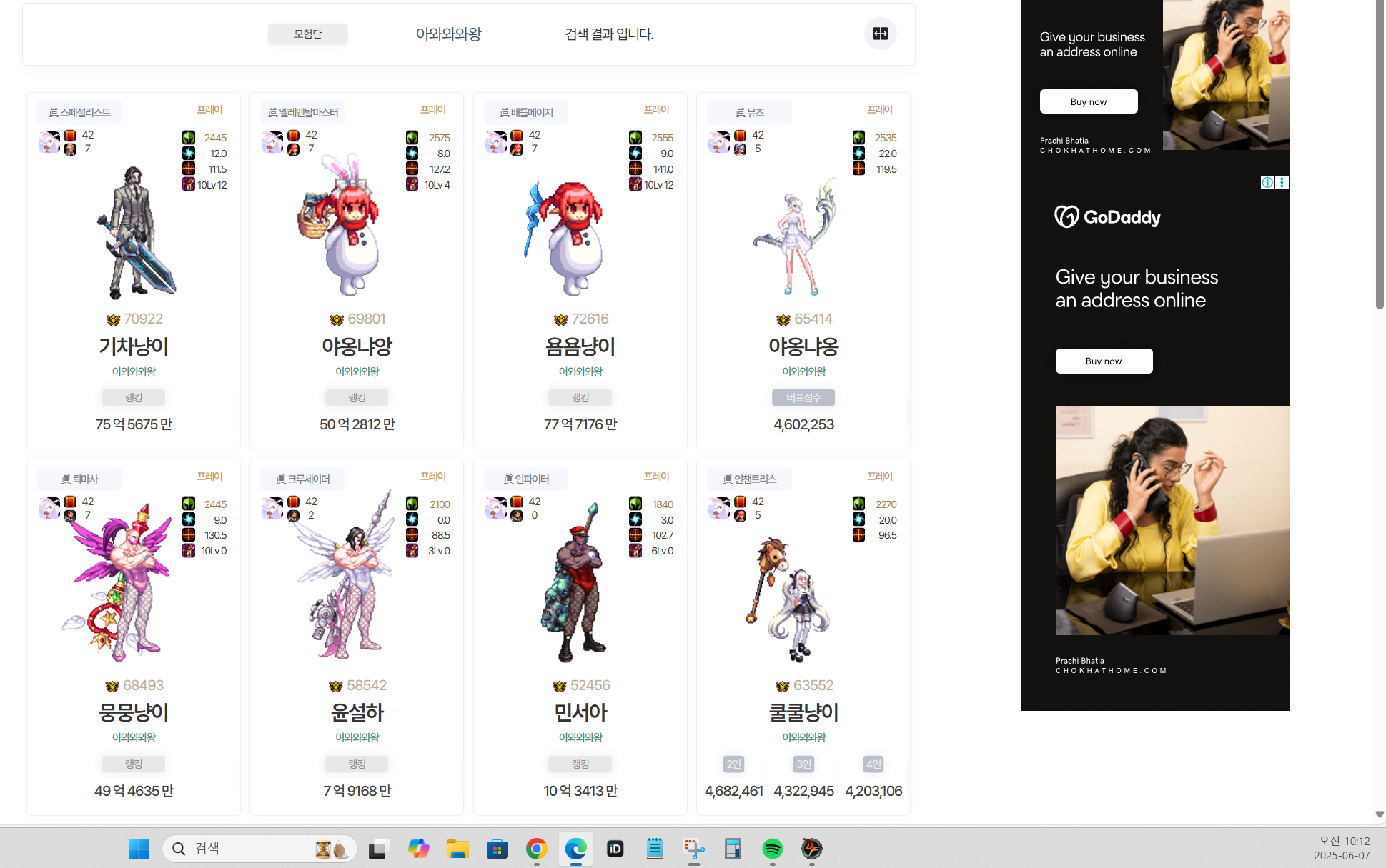Open Google Chrome from the taskbar

(x=536, y=849)
